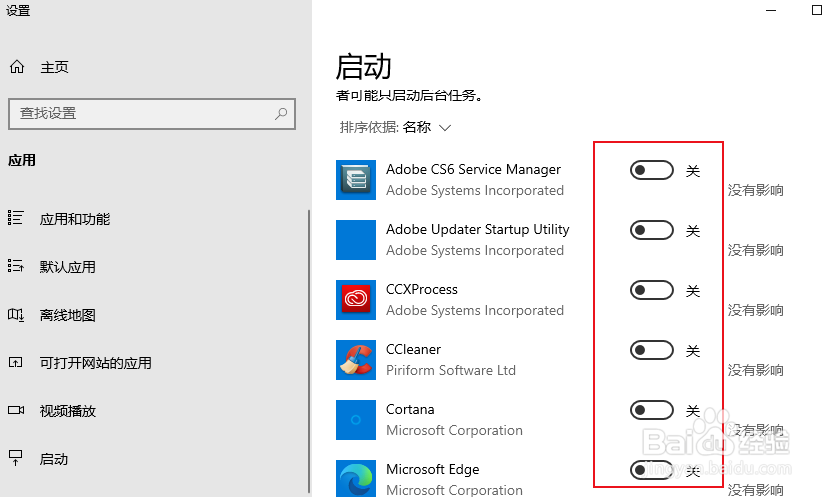Focus the 查找设置 search field

pyautogui.click(x=152, y=114)
